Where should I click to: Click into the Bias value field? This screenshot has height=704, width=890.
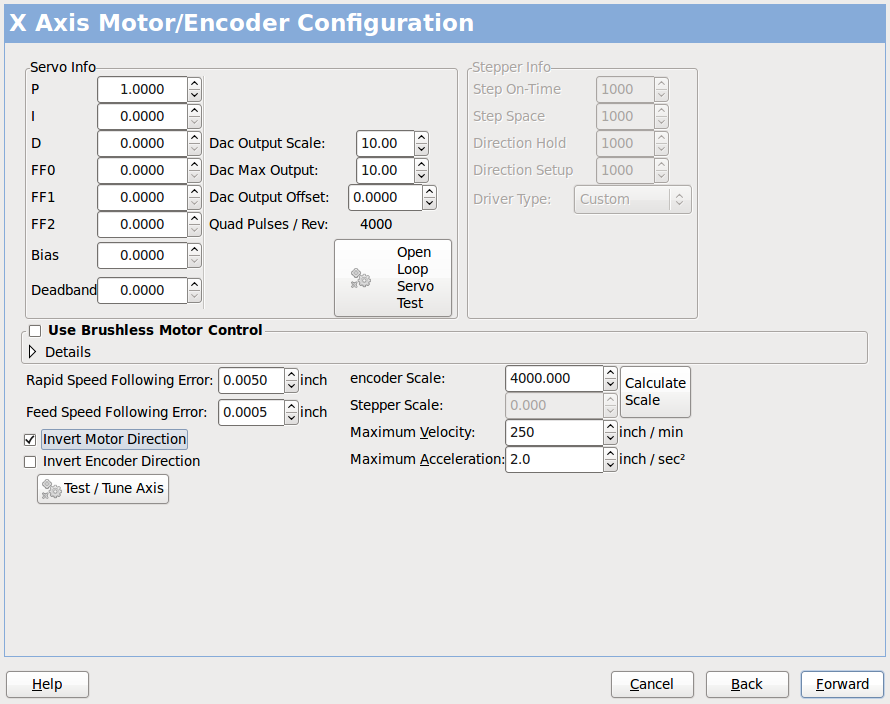140,255
